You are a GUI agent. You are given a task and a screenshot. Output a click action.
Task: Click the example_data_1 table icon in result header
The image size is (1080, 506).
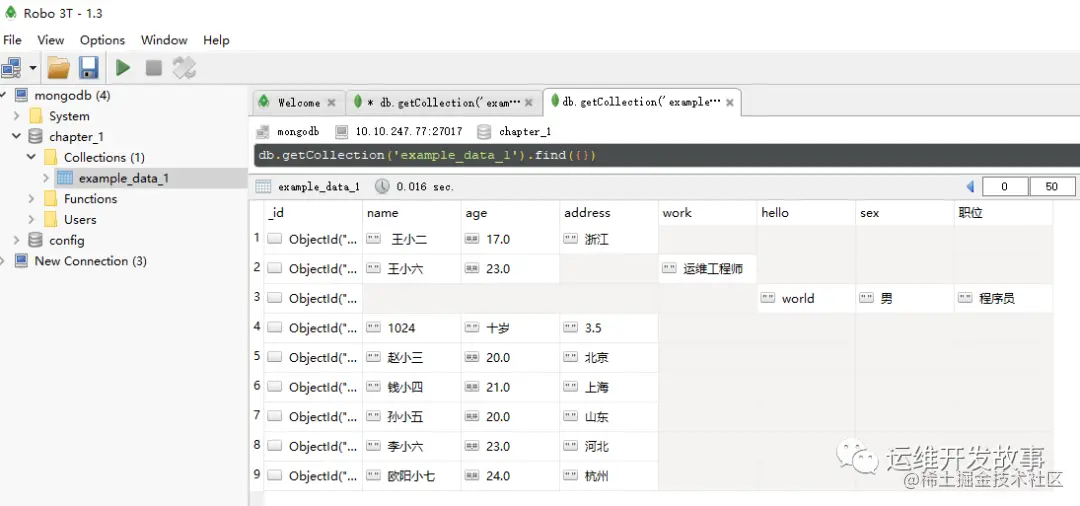pyautogui.click(x=263, y=187)
